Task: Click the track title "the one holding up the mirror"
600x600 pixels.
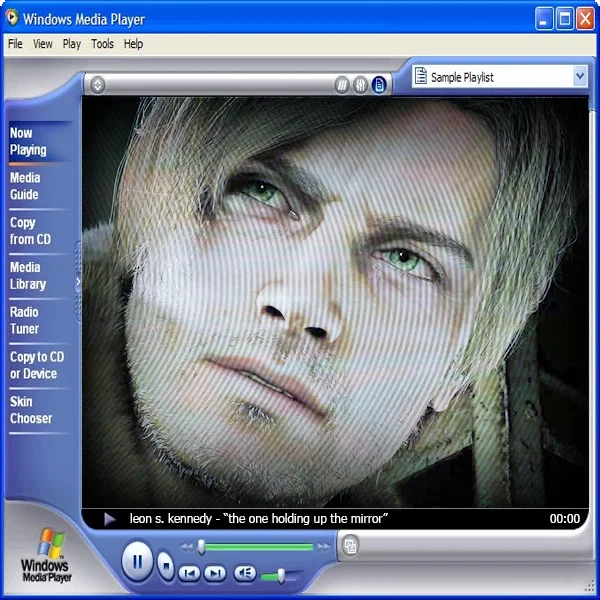Action: point(305,518)
